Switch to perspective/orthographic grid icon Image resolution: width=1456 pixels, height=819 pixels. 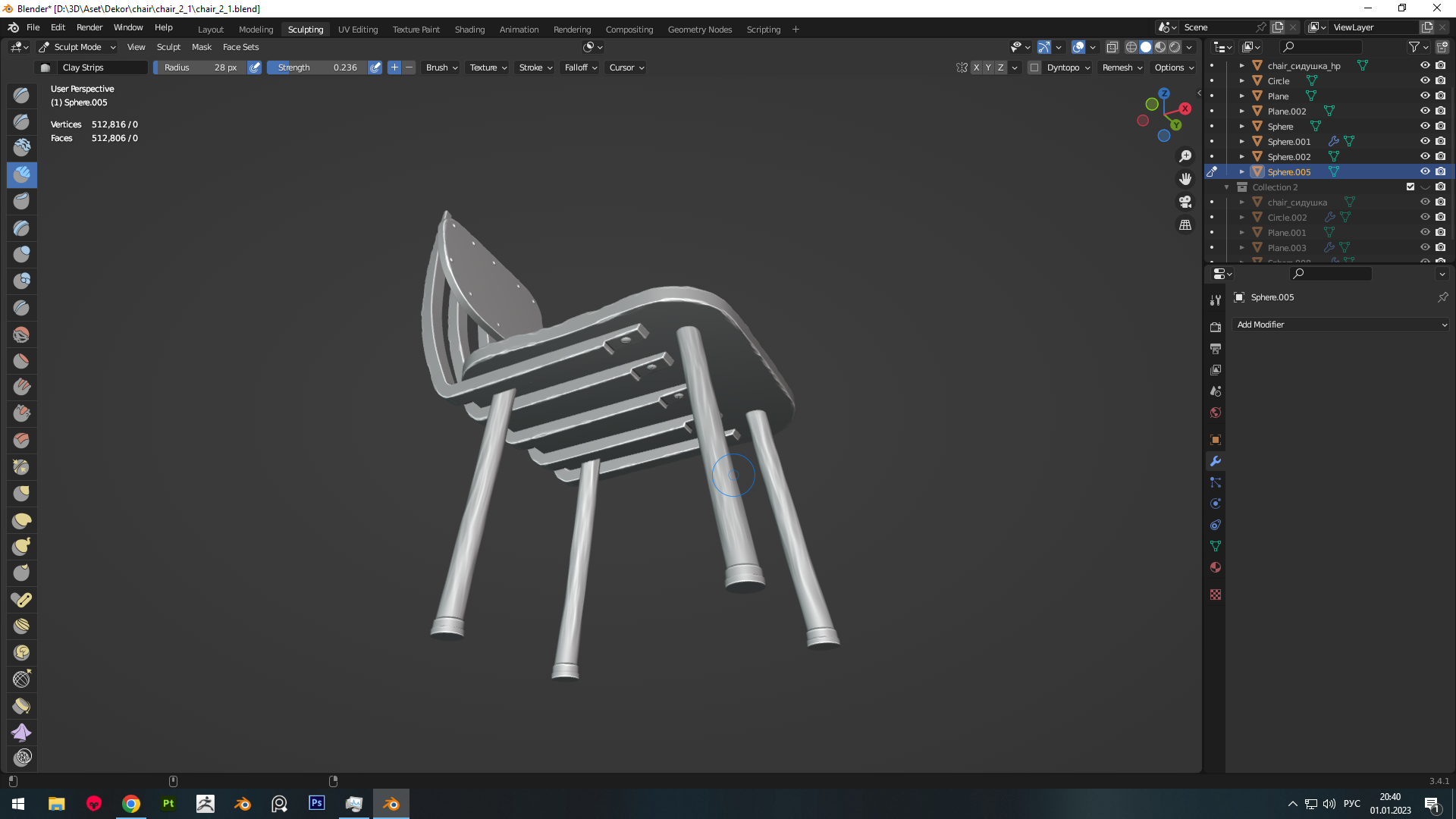1185,224
